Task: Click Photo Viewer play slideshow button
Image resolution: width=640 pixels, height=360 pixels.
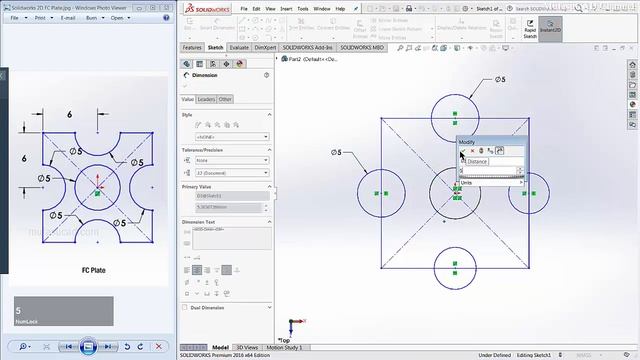Action: (88, 347)
